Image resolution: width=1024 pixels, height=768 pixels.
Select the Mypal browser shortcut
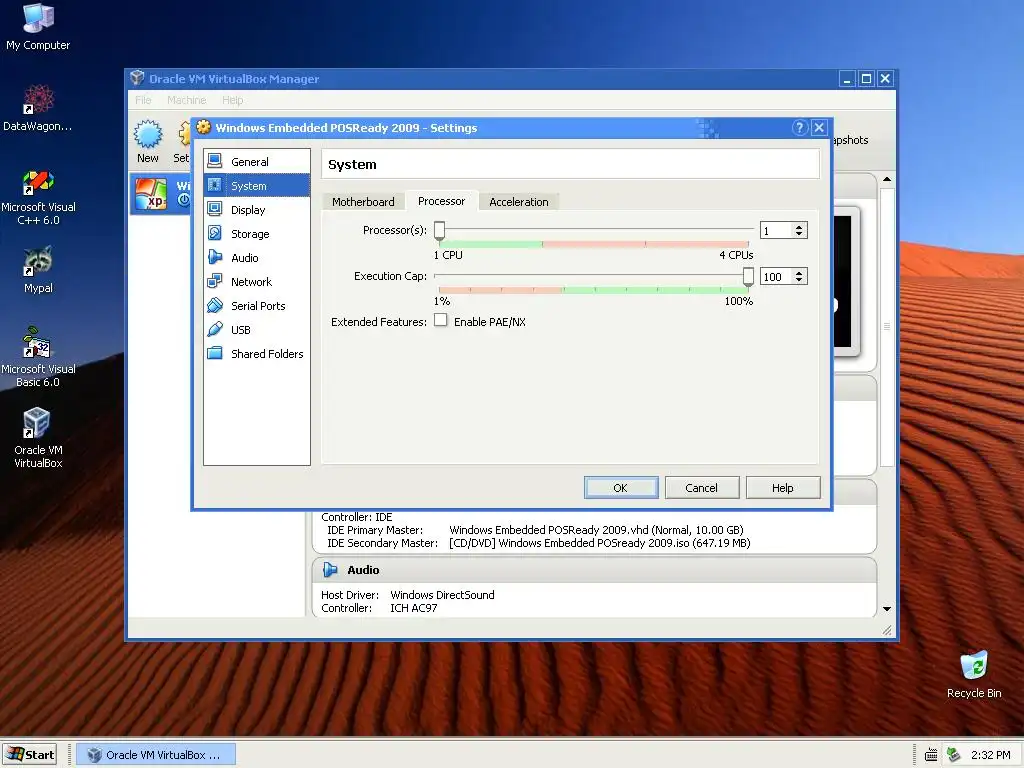click(x=38, y=270)
